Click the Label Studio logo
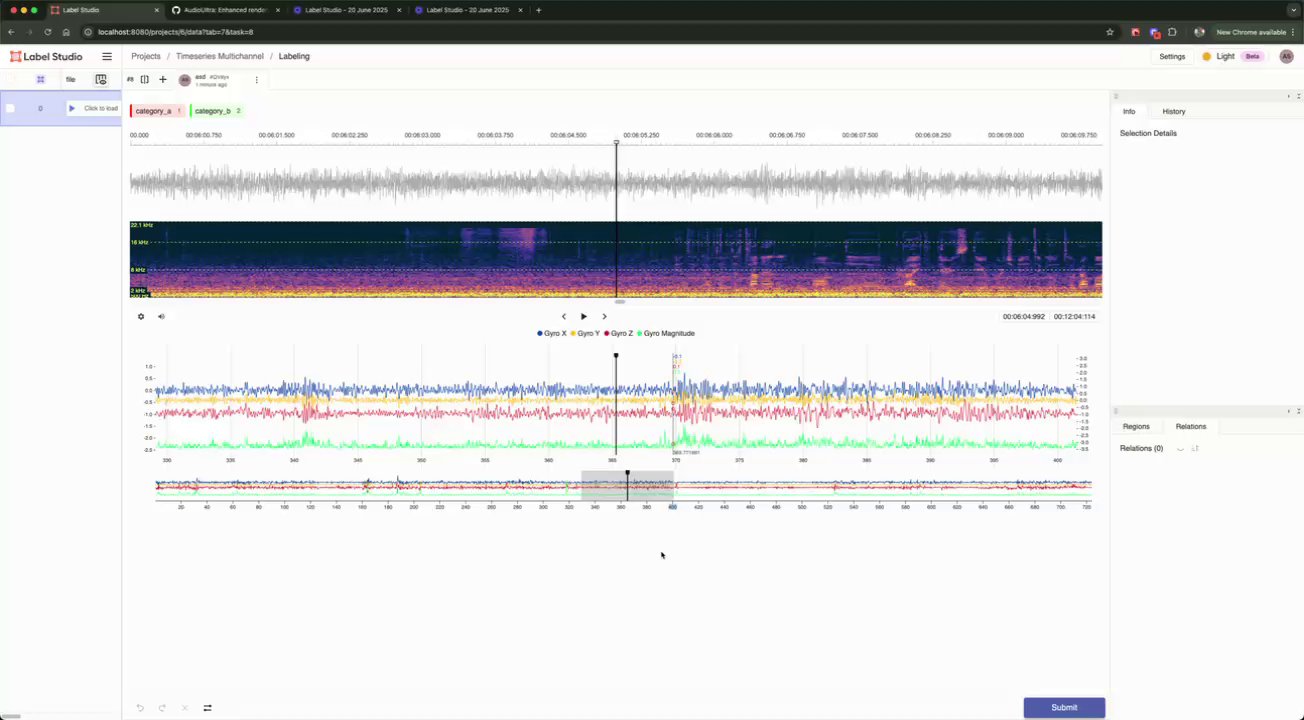 (x=46, y=56)
